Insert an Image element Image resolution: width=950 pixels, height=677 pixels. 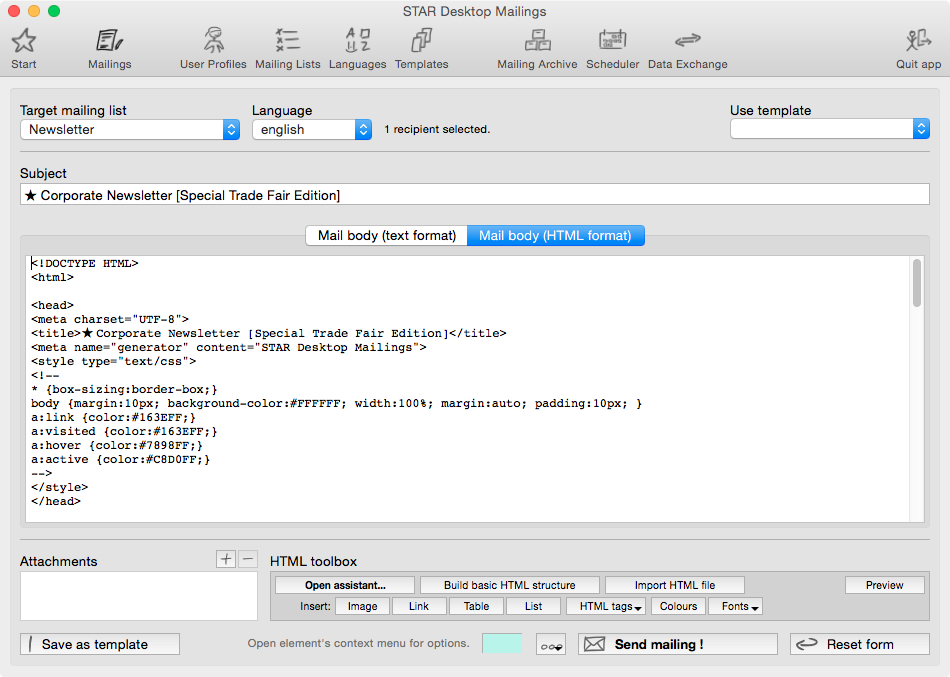point(362,606)
